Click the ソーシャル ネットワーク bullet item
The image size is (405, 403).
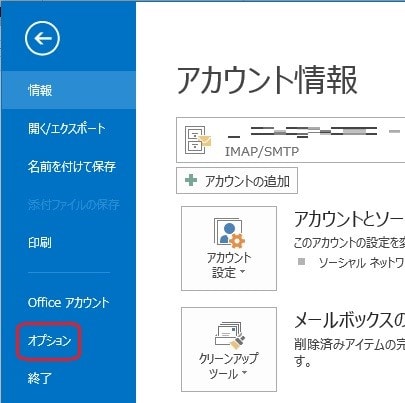(x=361, y=263)
